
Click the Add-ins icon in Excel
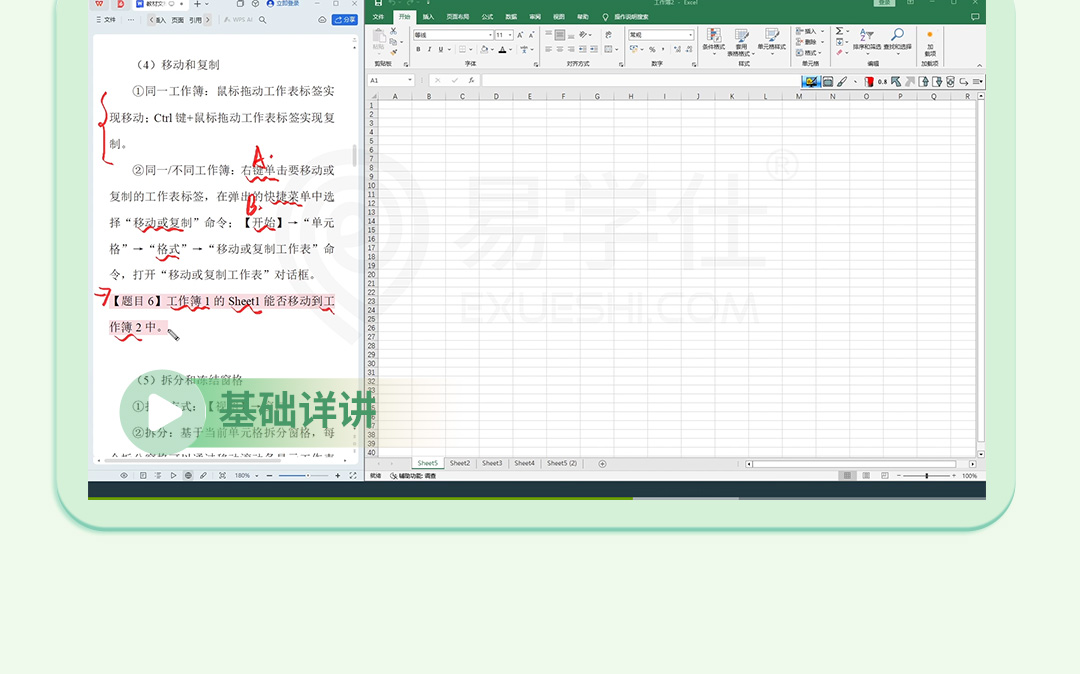point(930,43)
